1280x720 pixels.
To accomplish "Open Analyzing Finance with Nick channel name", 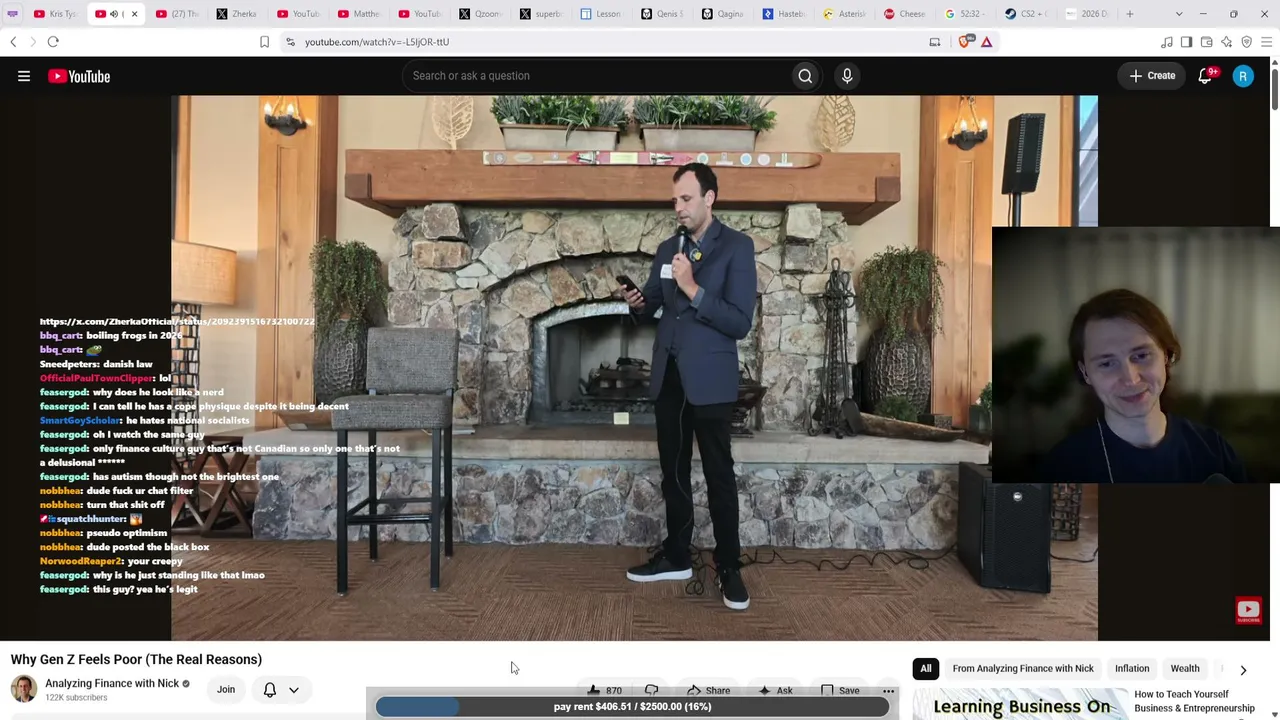I will (112, 684).
